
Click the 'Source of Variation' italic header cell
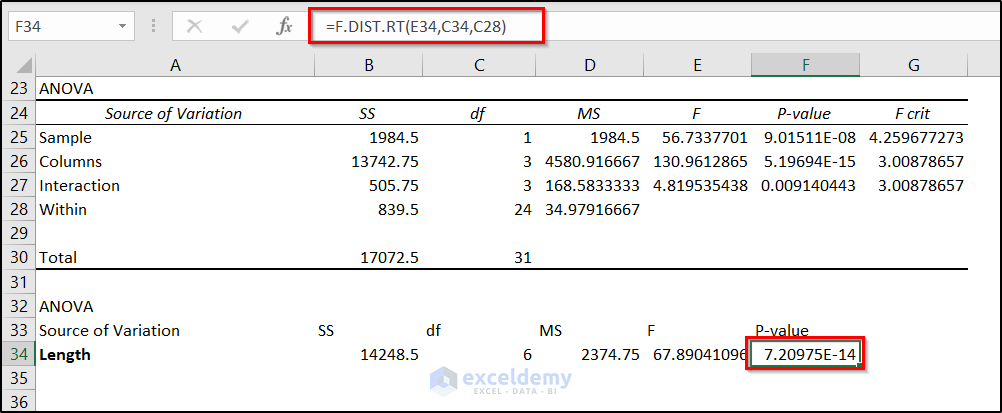[174, 114]
